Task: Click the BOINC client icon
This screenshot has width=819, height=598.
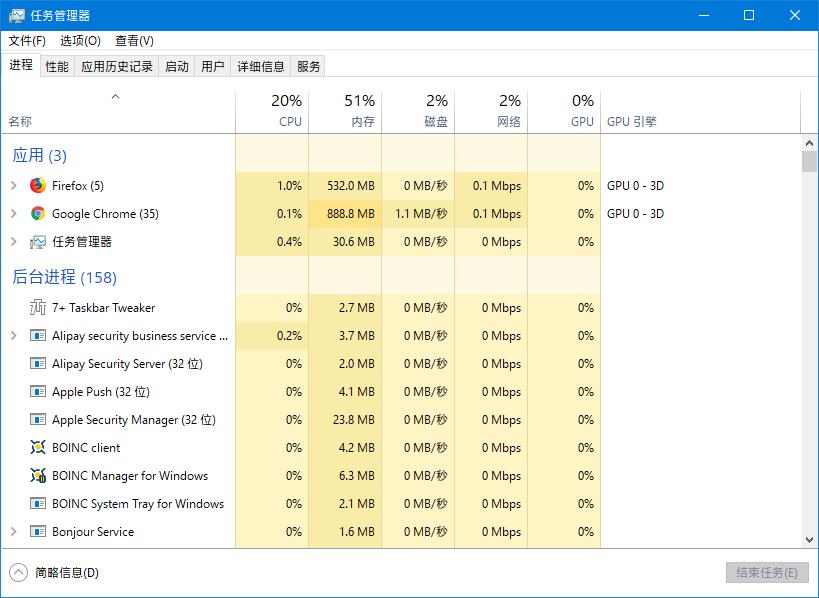Action: (38, 447)
